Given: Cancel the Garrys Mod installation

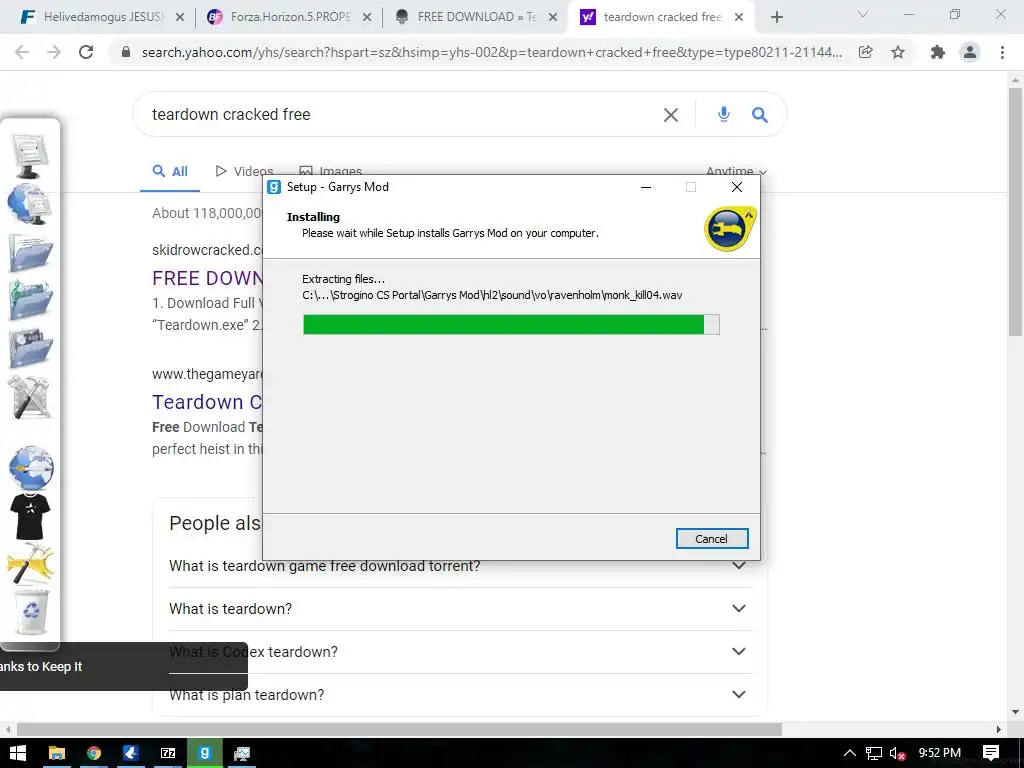Looking at the screenshot, I should [712, 539].
